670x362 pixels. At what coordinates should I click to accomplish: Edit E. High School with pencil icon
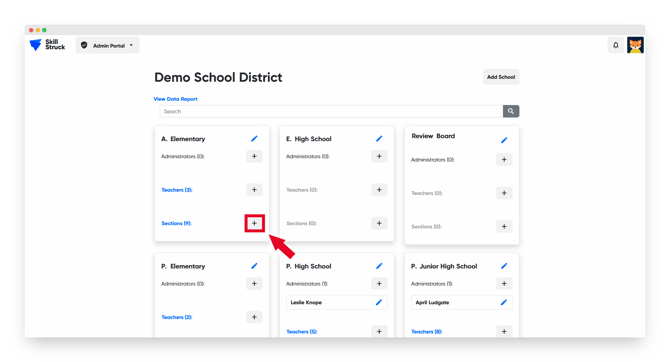tap(379, 138)
